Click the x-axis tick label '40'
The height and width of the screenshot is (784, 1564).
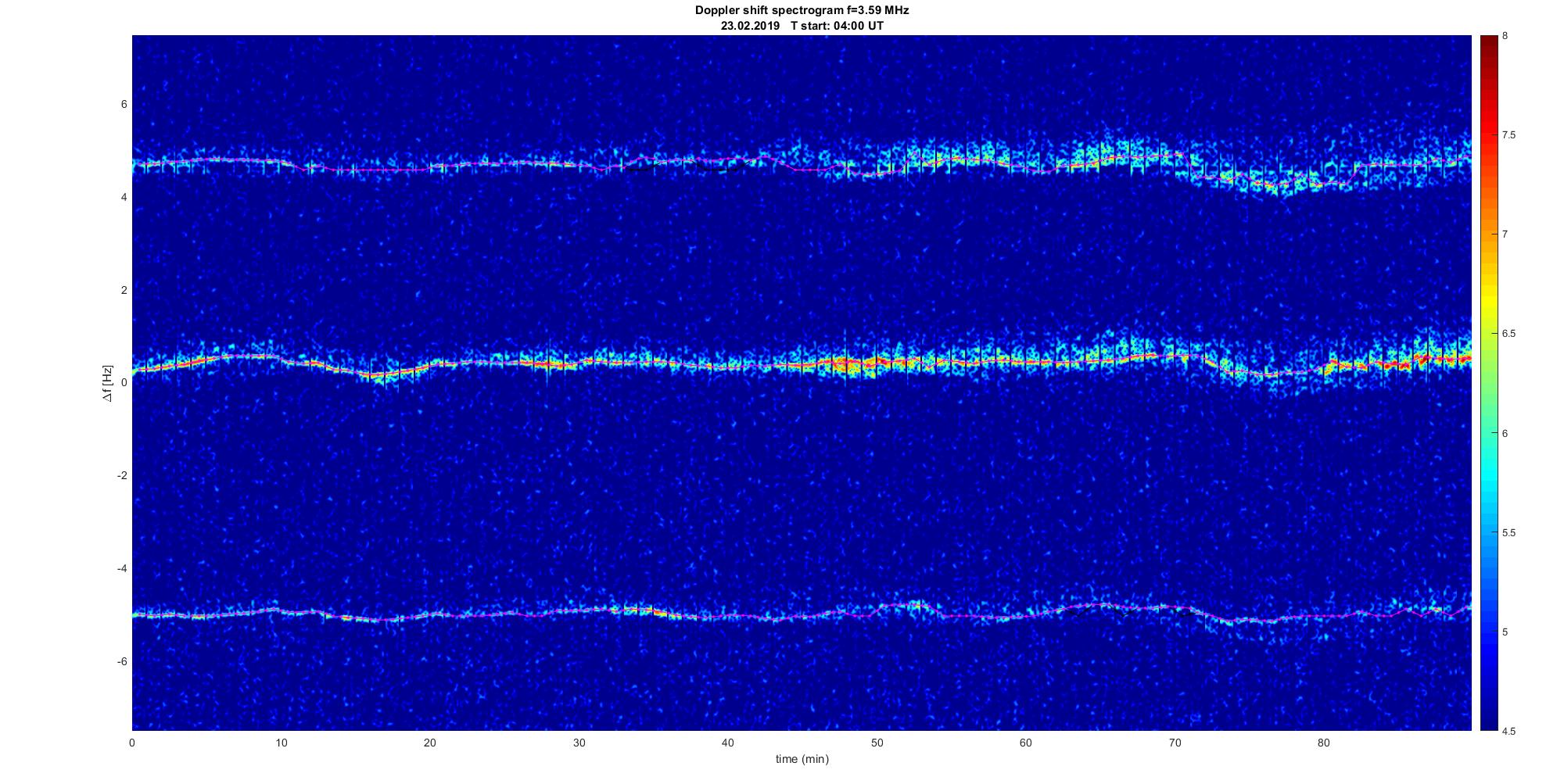coord(728,743)
